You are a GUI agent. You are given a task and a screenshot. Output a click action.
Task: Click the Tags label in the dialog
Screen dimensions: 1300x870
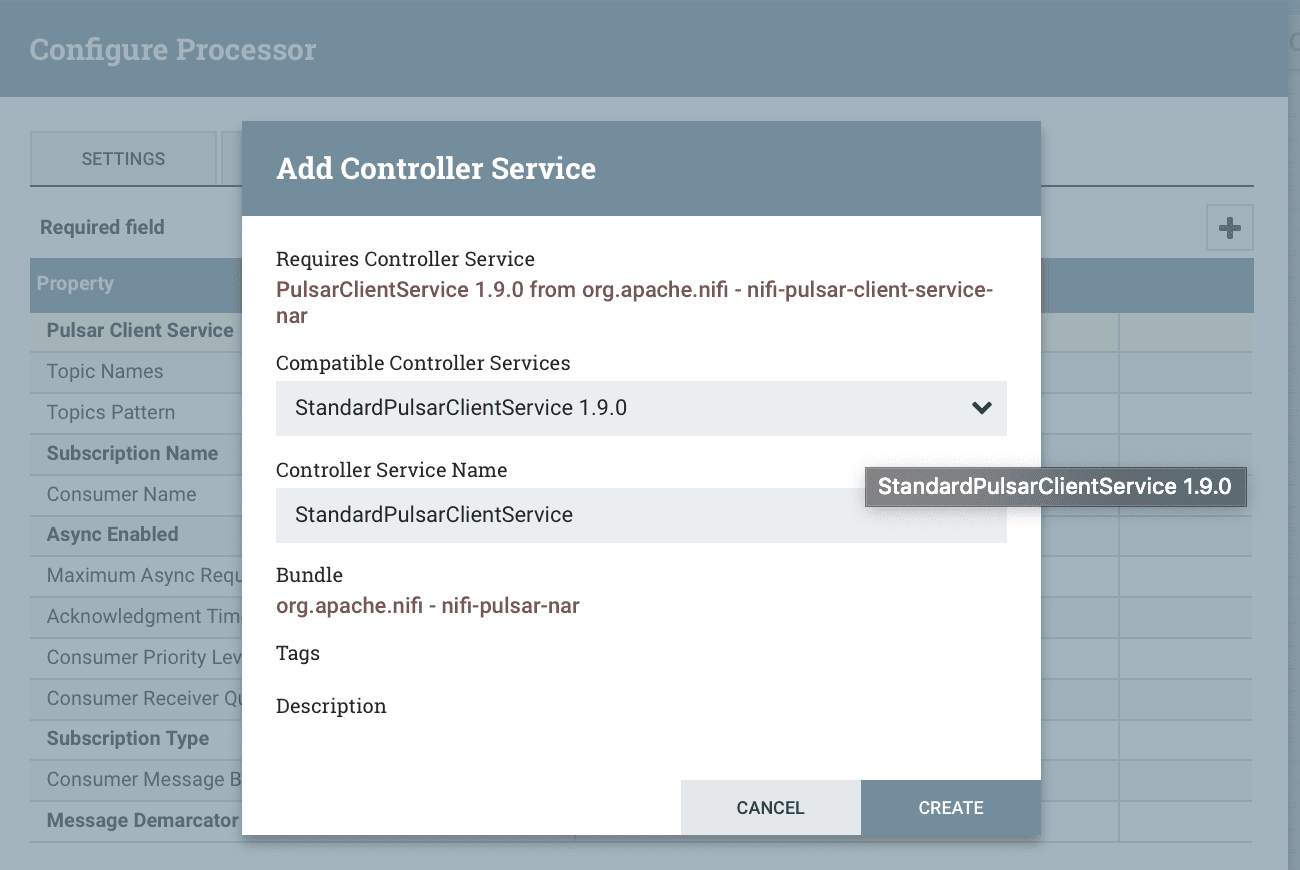tap(298, 654)
